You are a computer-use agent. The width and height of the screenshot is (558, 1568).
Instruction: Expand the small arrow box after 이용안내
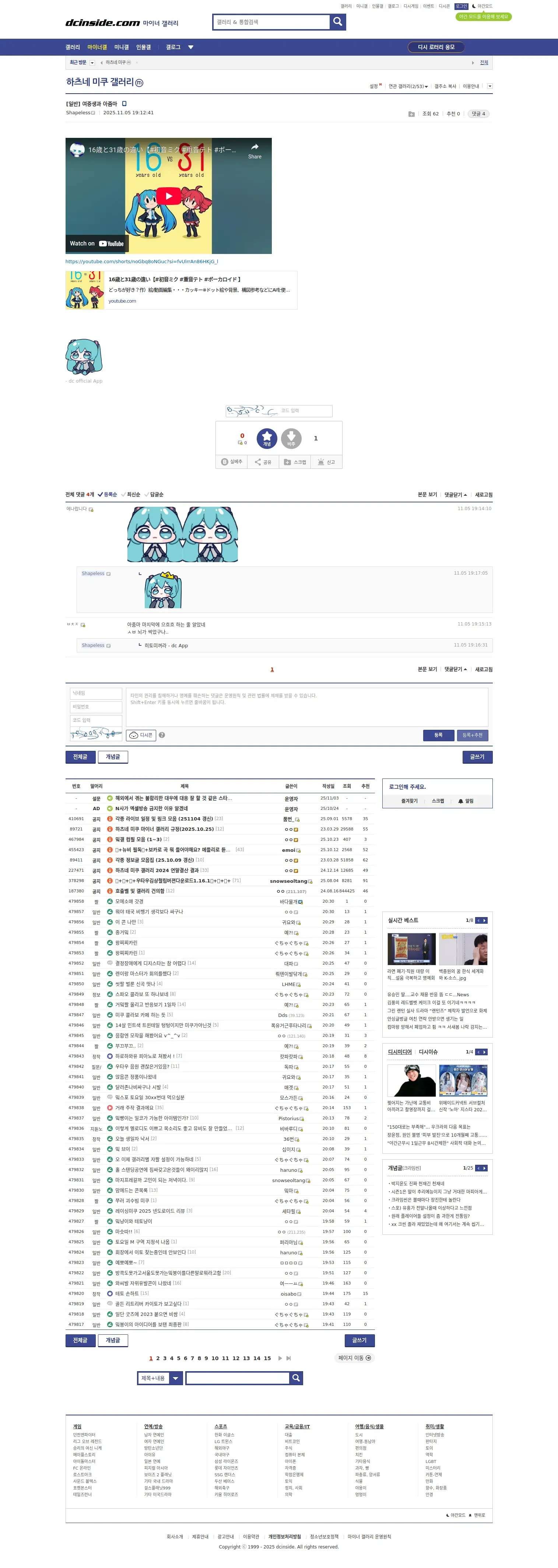(x=490, y=86)
